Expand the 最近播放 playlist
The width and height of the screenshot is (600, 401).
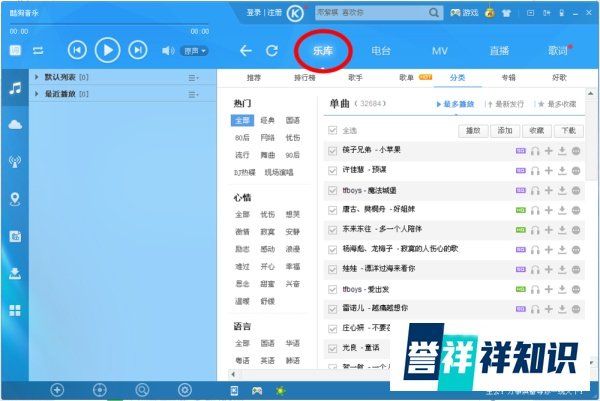[36, 94]
